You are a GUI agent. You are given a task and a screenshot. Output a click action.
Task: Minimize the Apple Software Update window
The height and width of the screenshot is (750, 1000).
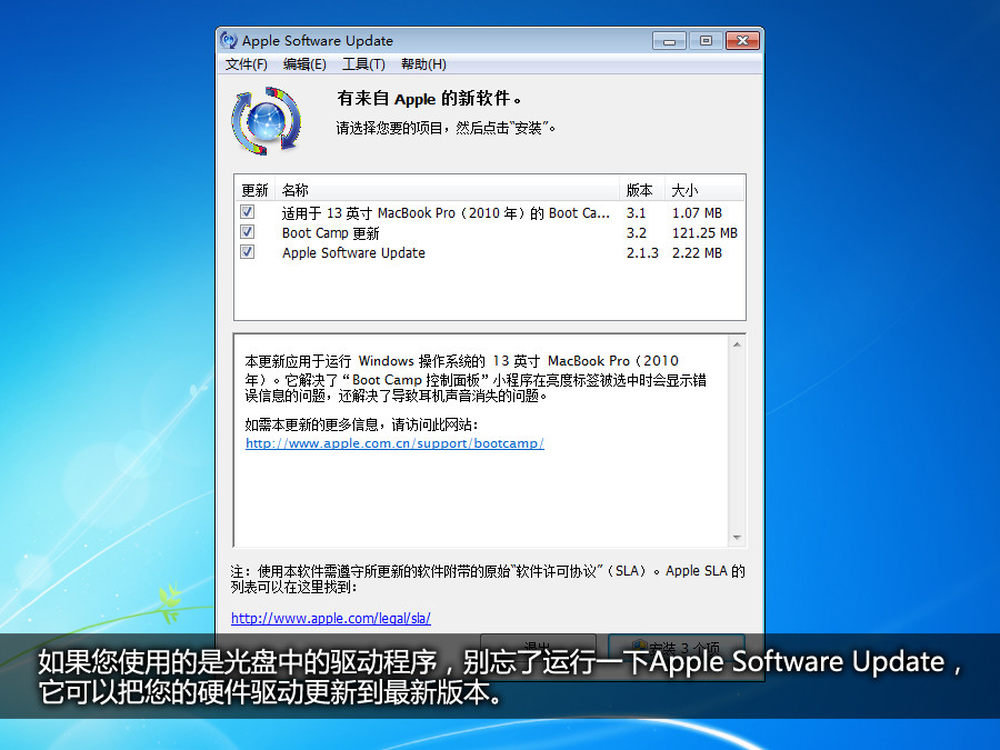(x=669, y=41)
